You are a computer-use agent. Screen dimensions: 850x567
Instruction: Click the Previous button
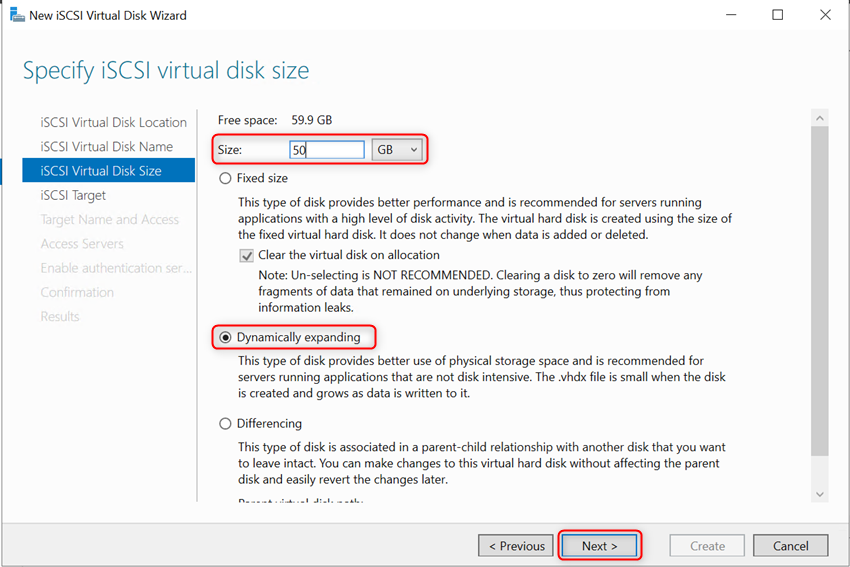coord(516,546)
